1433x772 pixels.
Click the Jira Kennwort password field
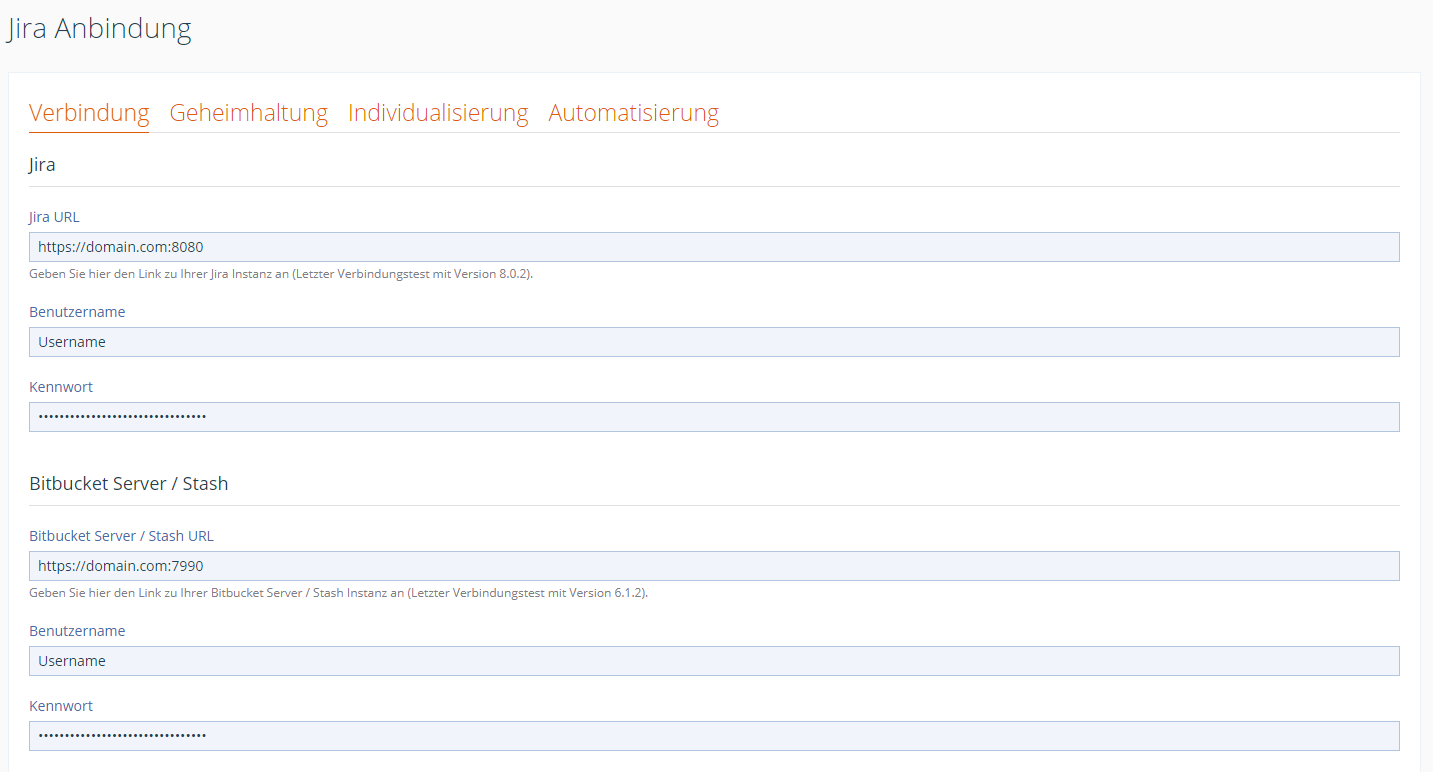point(714,417)
